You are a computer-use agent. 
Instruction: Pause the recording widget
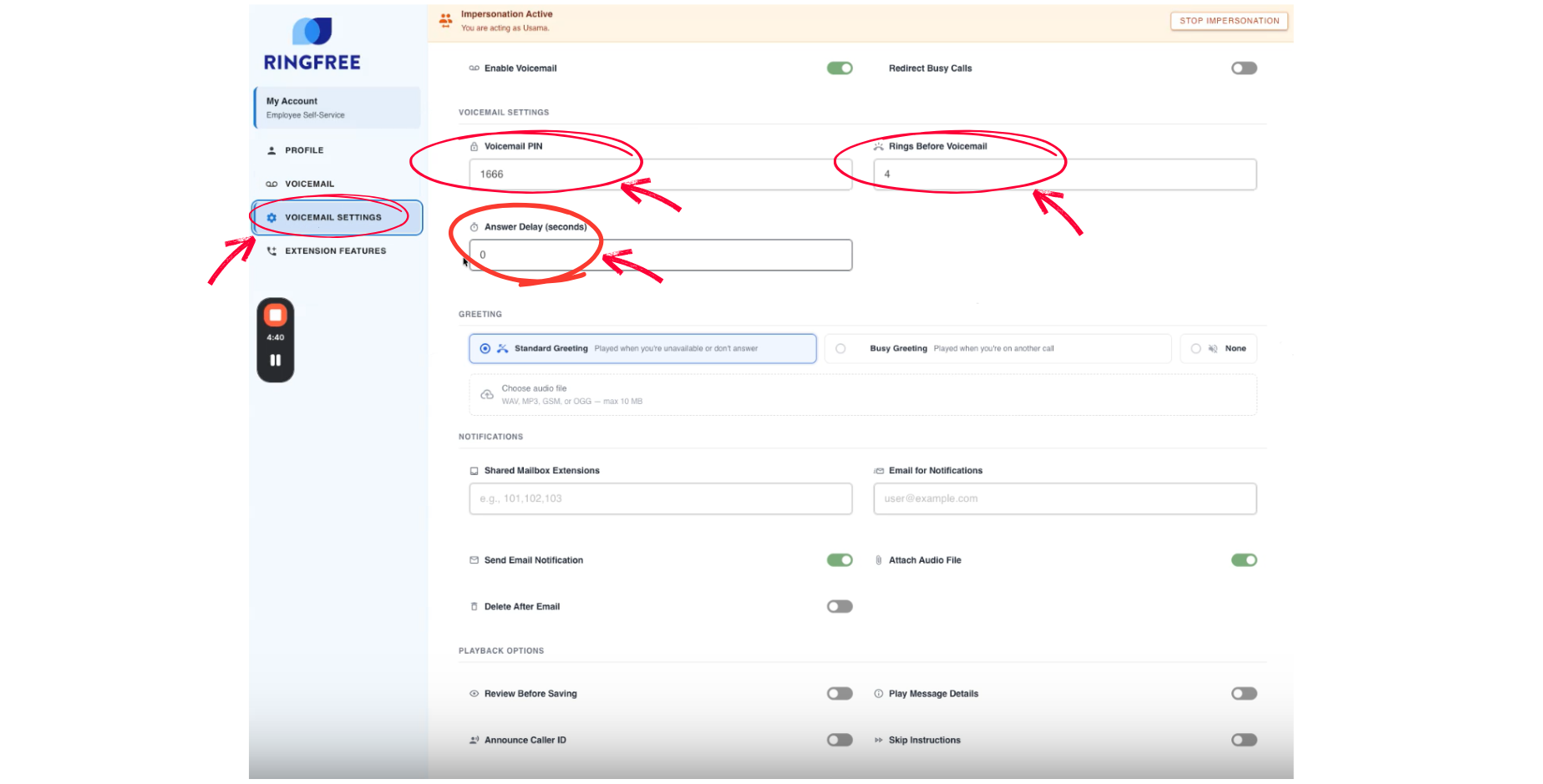coord(276,361)
